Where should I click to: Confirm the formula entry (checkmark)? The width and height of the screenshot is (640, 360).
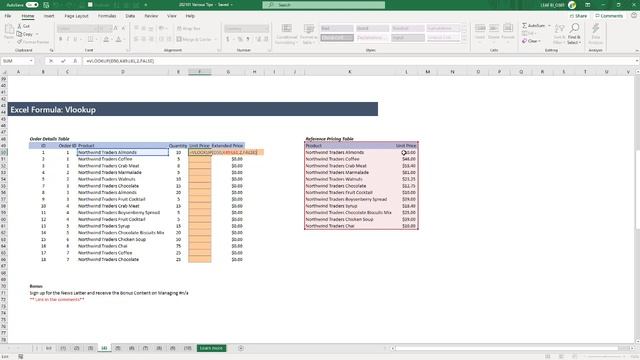[63, 61]
